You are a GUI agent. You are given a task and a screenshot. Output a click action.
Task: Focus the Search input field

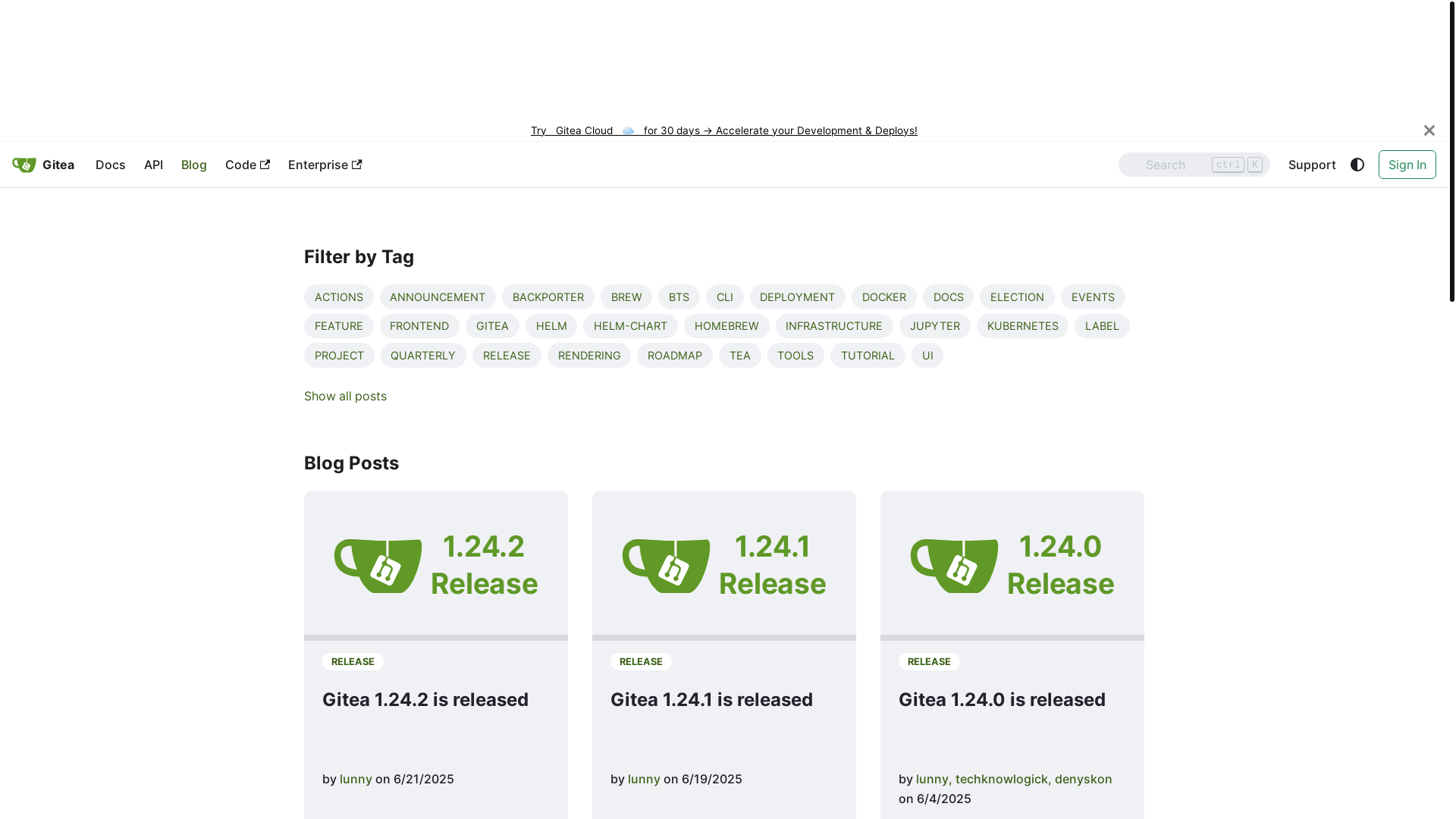point(1194,165)
